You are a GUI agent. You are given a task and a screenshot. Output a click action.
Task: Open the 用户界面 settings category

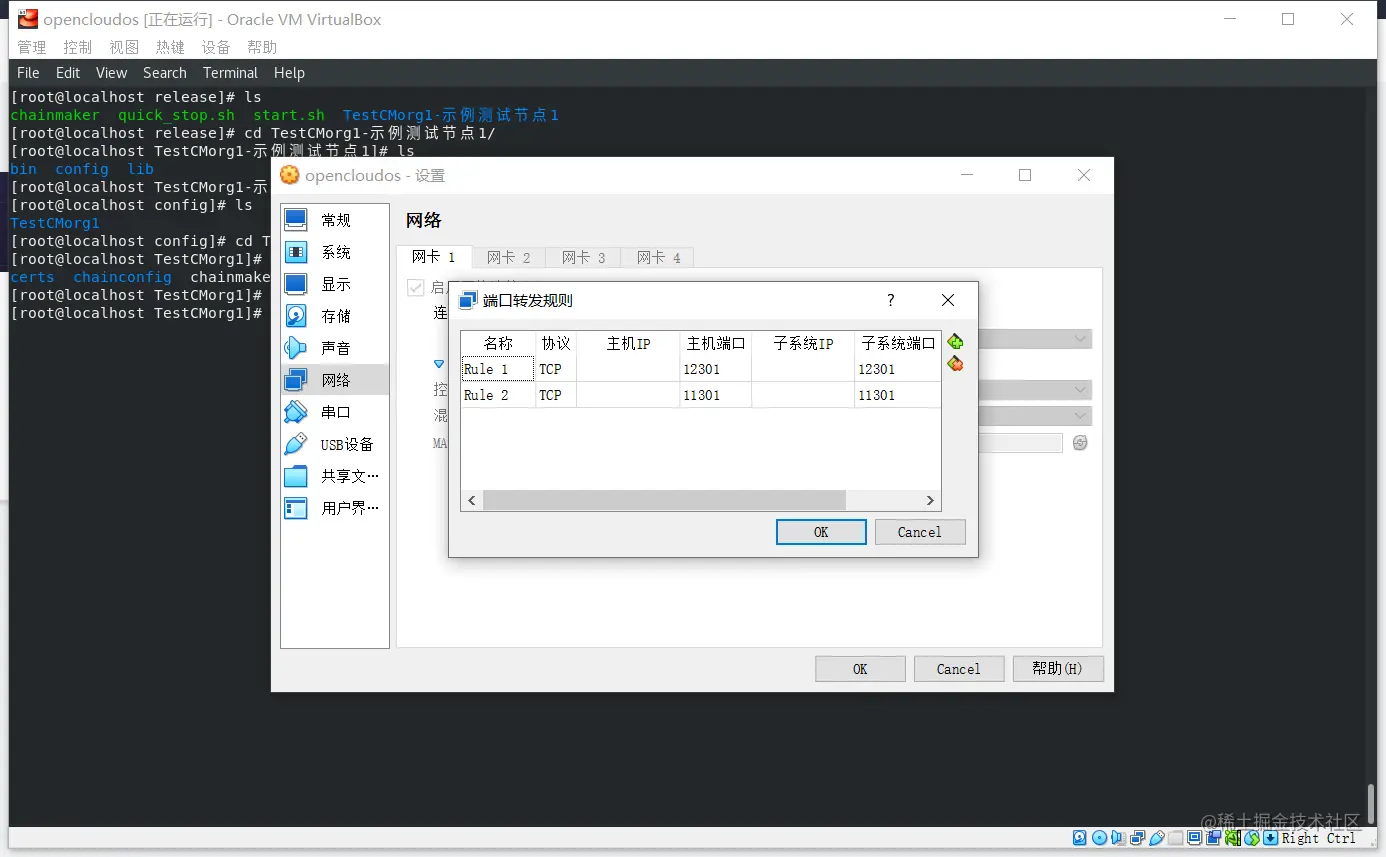tap(335, 508)
